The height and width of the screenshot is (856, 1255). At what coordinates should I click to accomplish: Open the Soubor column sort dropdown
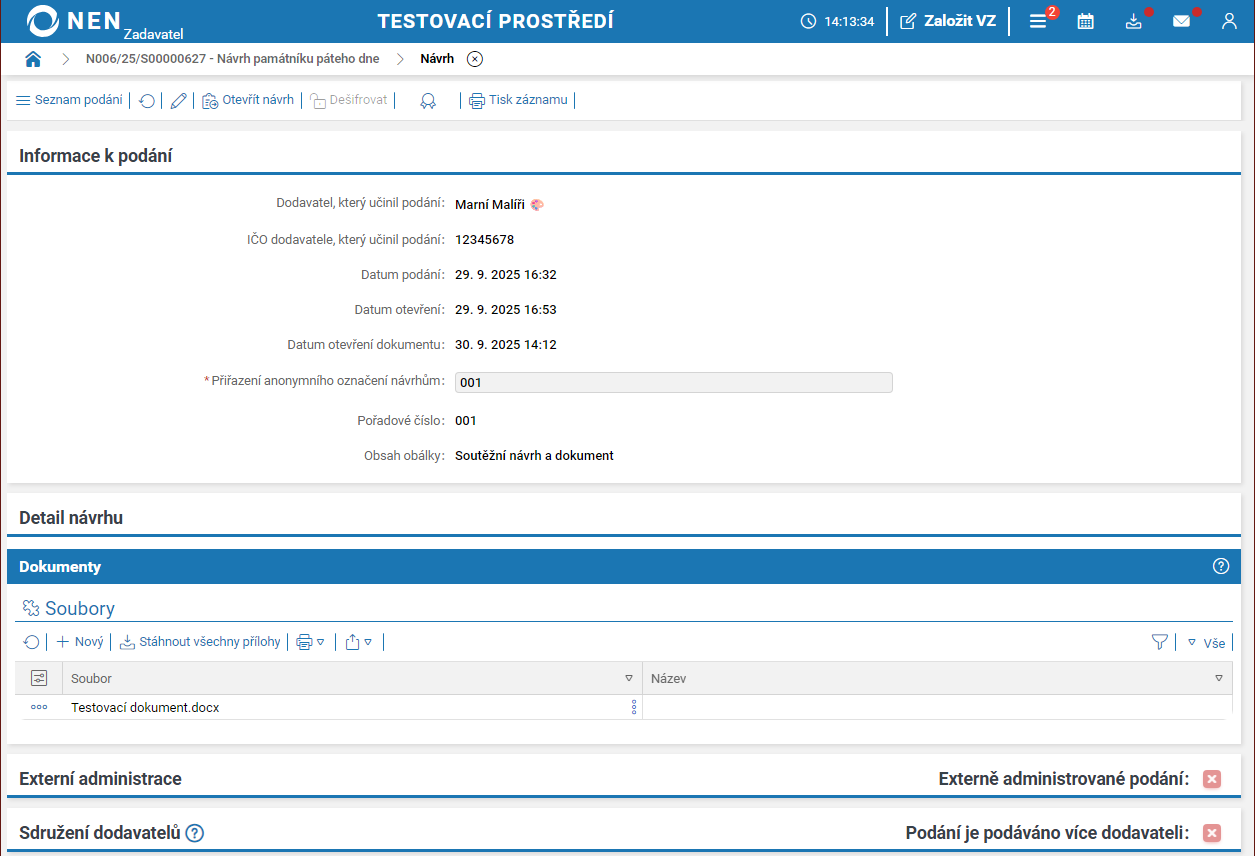click(629, 678)
